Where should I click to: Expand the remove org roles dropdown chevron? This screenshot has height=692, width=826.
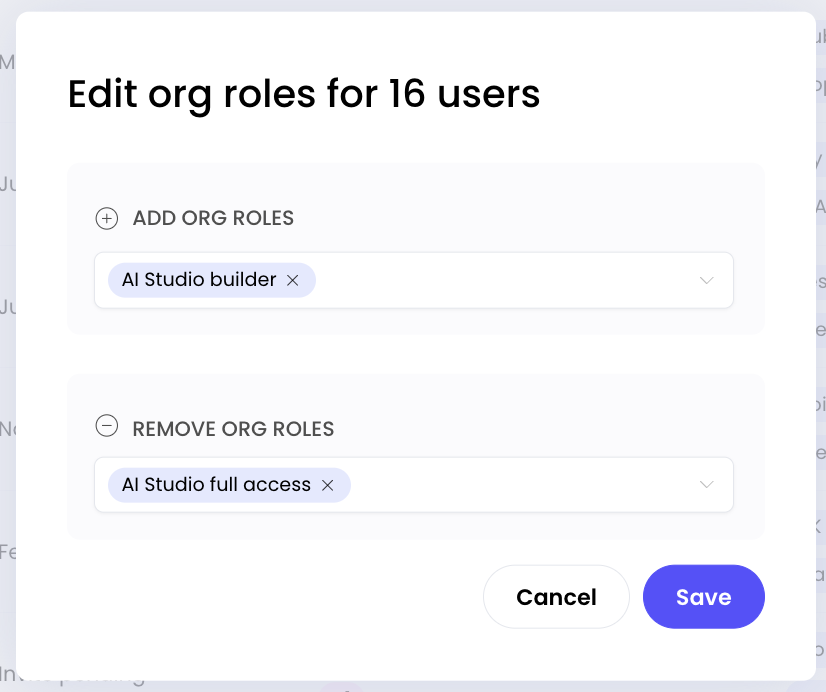click(706, 485)
